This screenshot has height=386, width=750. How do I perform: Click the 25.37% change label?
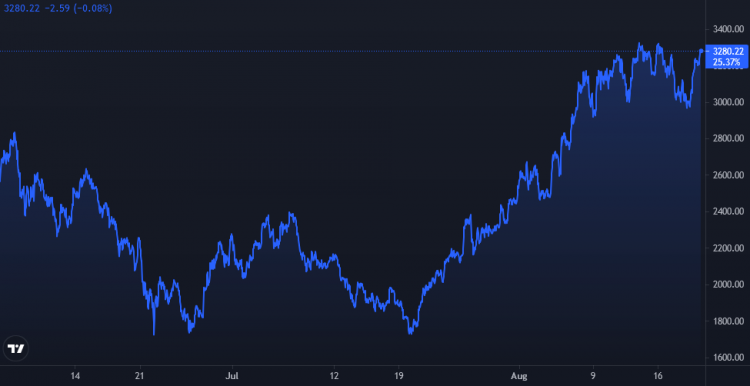(x=726, y=62)
